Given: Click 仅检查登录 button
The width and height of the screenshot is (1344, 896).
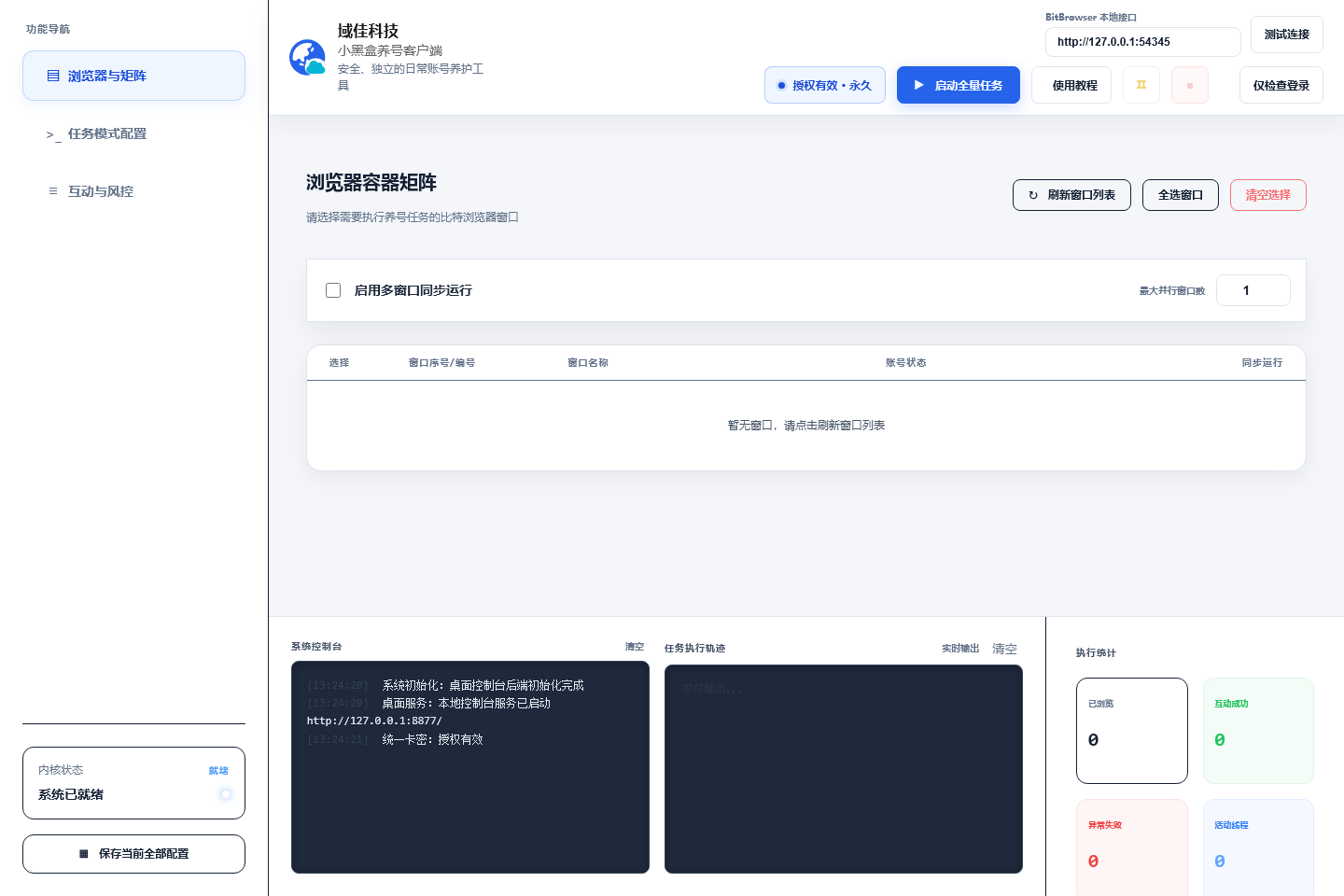Looking at the screenshot, I should coord(1281,85).
